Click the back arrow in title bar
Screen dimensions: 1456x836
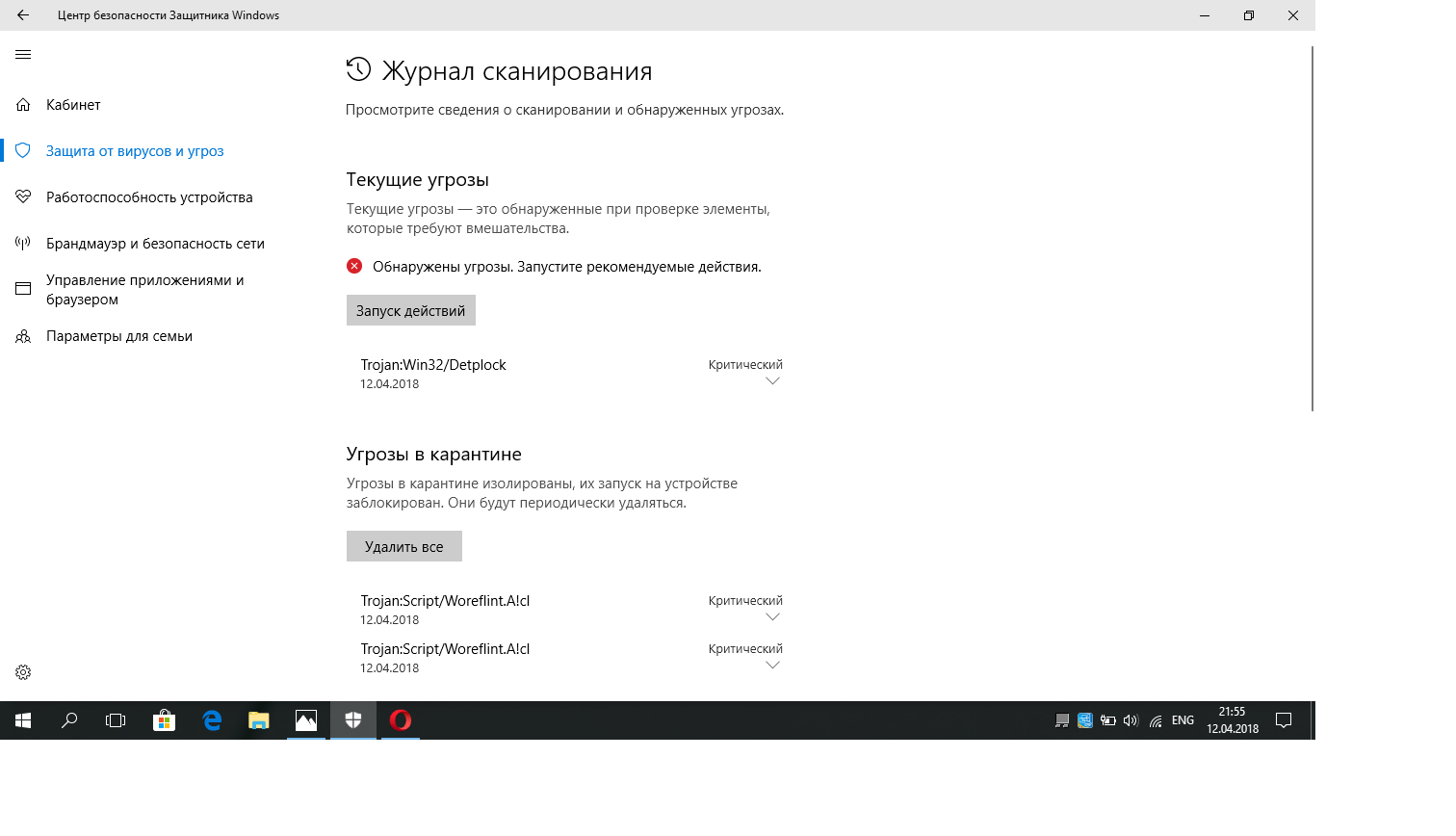(x=23, y=15)
